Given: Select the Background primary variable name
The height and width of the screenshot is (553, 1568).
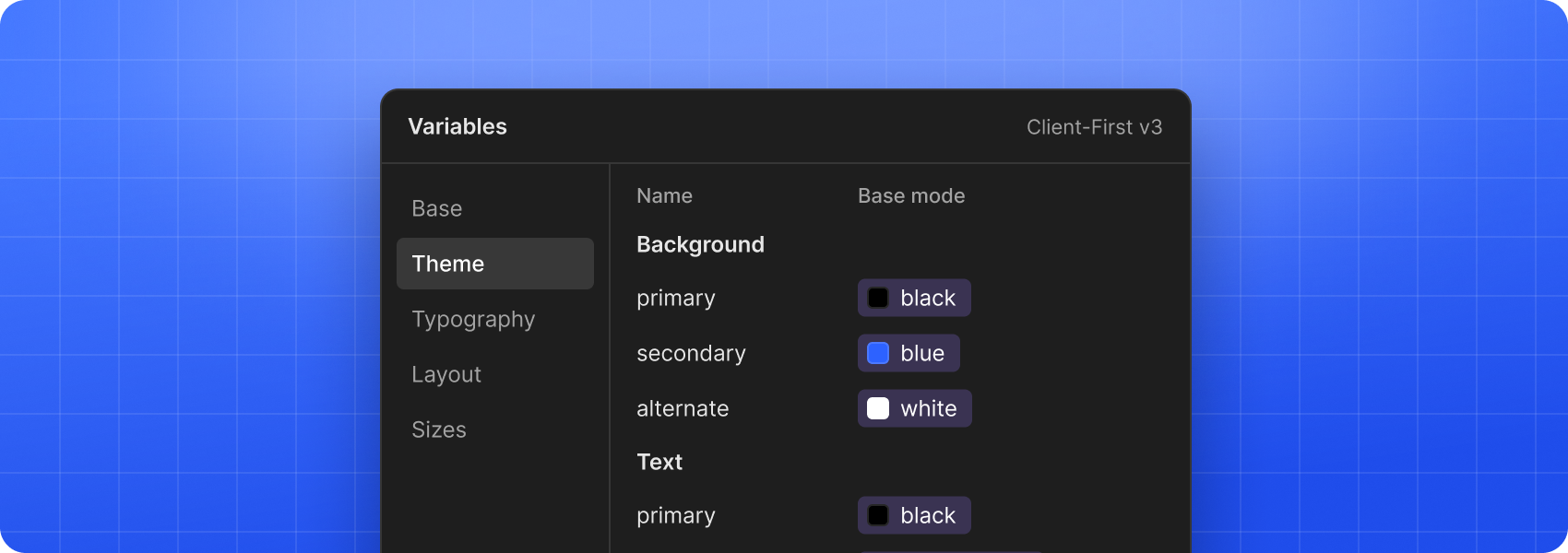Looking at the screenshot, I should [676, 299].
